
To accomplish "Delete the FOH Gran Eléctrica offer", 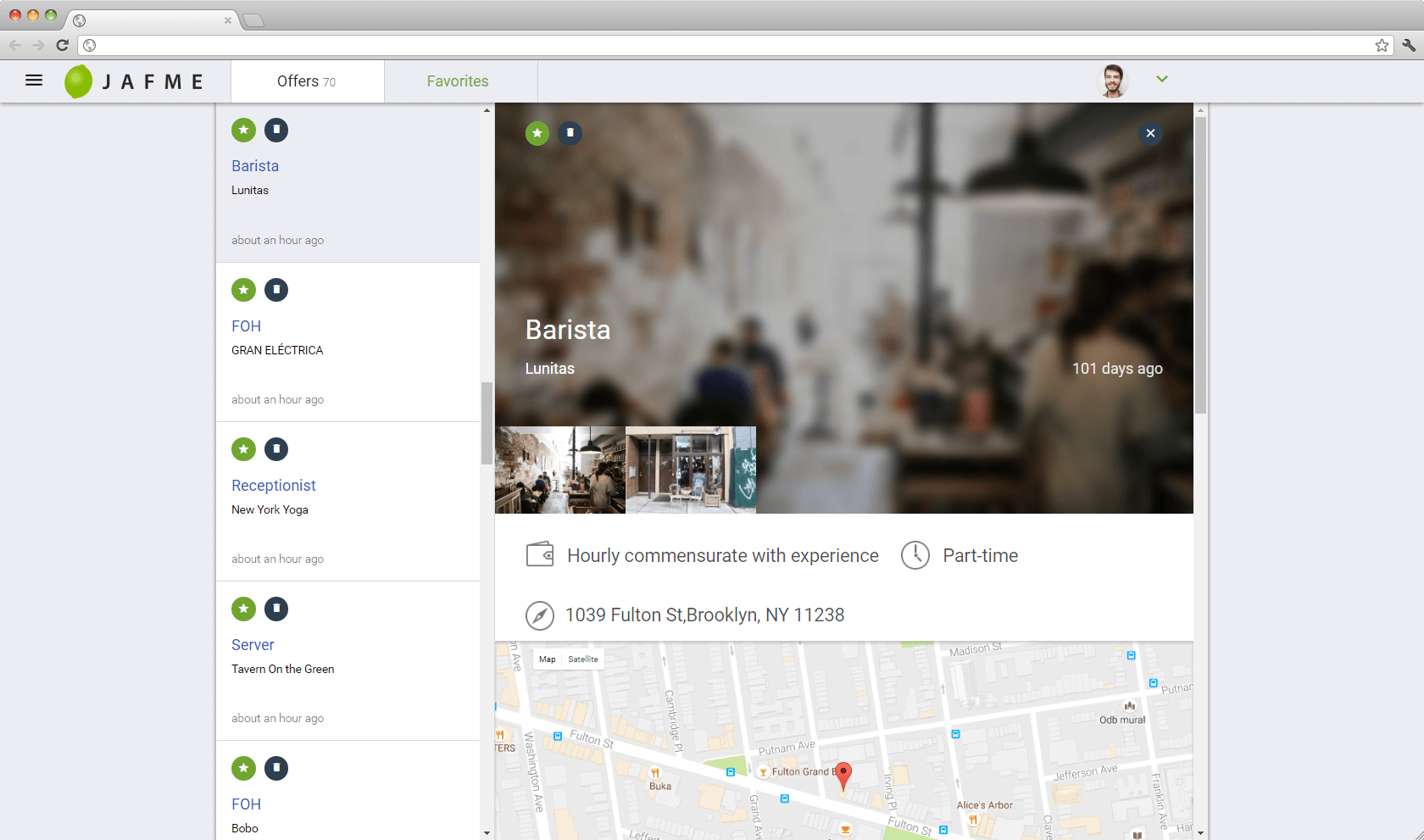I will (x=276, y=290).
